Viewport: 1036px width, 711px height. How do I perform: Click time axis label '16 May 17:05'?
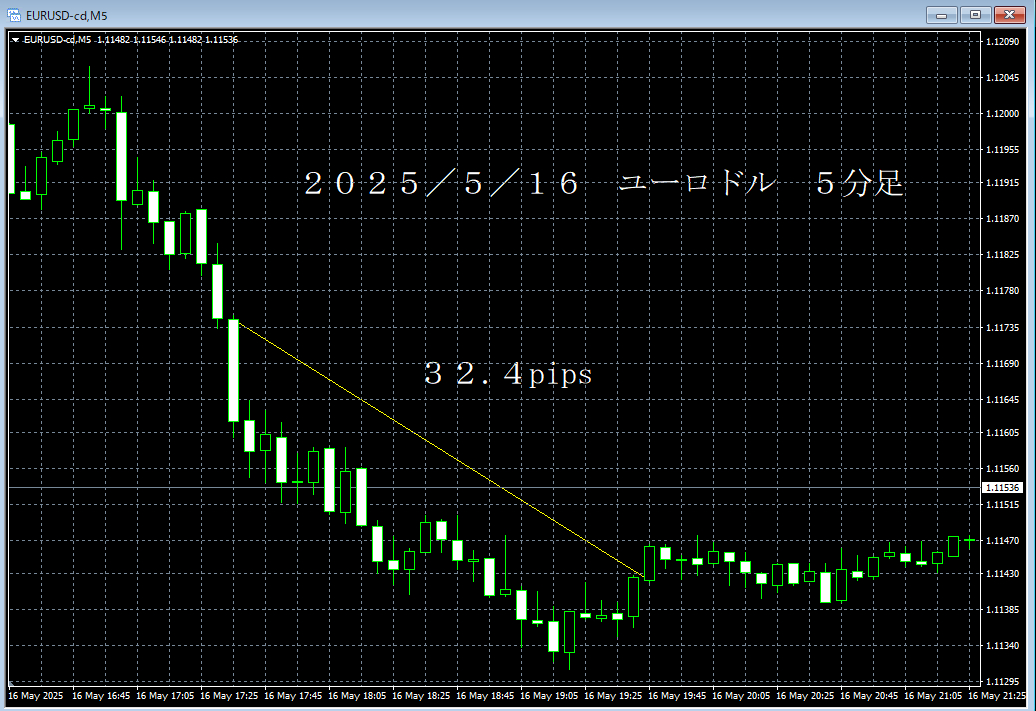click(x=165, y=696)
